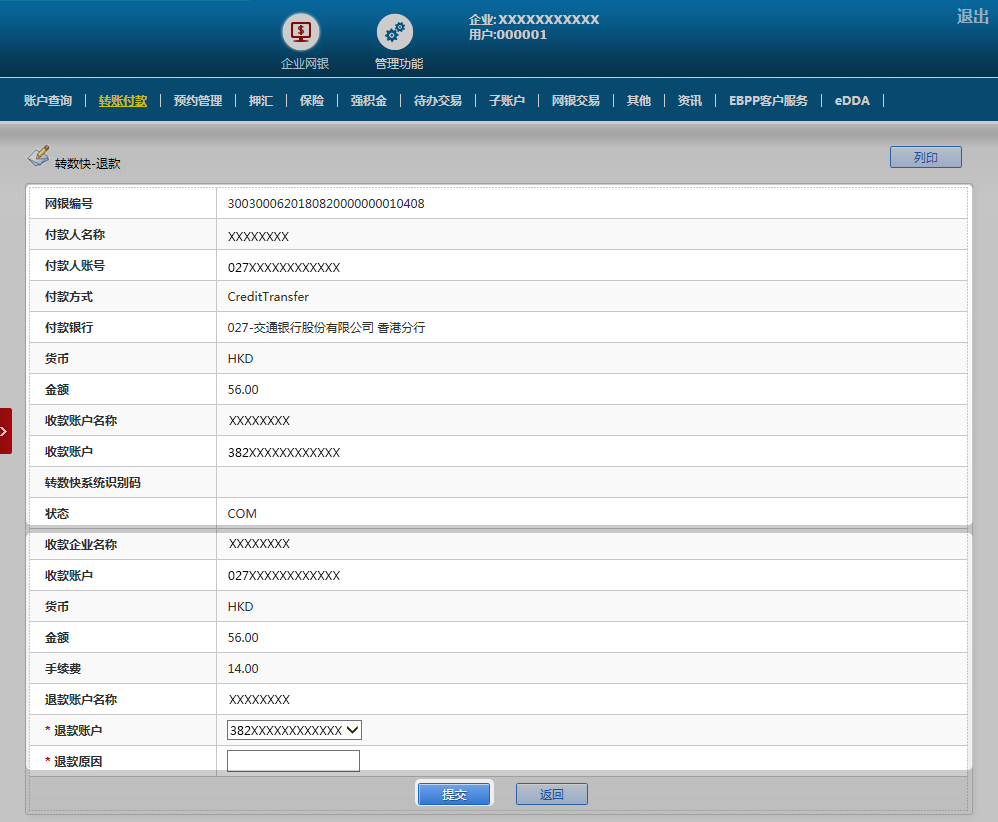This screenshot has width=998, height=822.
Task: Log out via 退出 link
Action: coord(972,16)
